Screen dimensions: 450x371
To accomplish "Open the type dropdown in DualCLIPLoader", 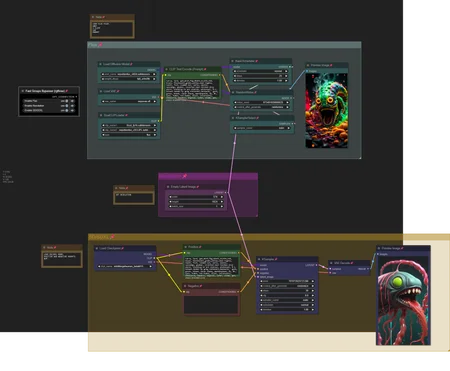I will [x=129, y=135].
